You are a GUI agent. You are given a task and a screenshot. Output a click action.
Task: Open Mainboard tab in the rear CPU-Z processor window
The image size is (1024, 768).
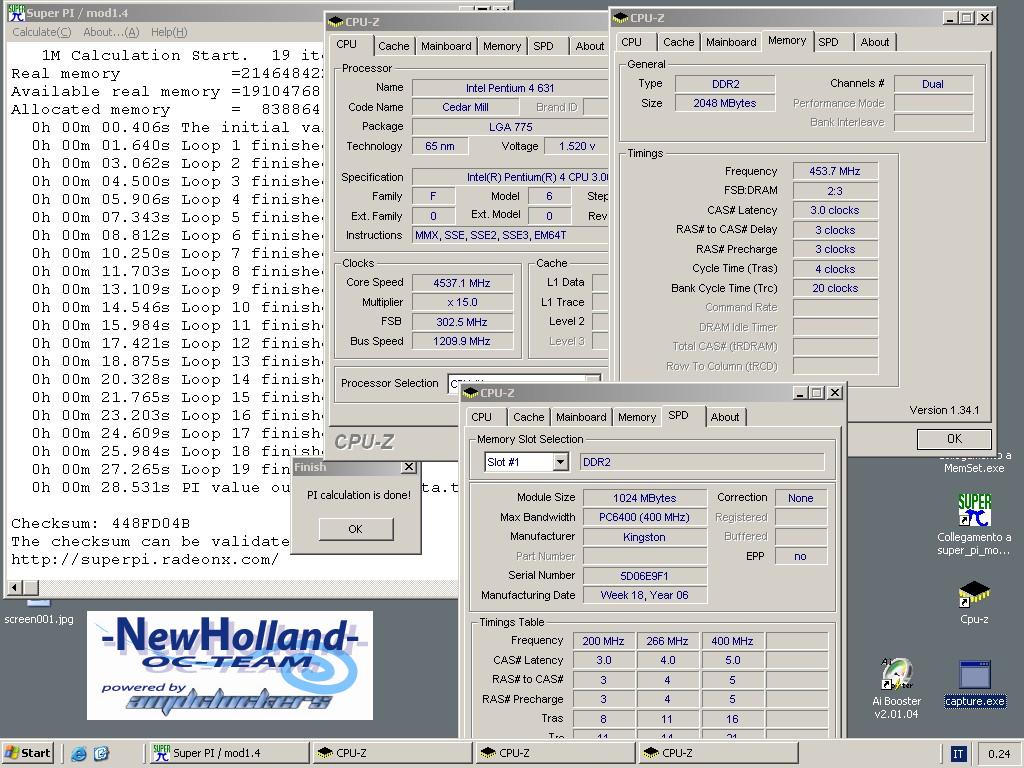[446, 46]
